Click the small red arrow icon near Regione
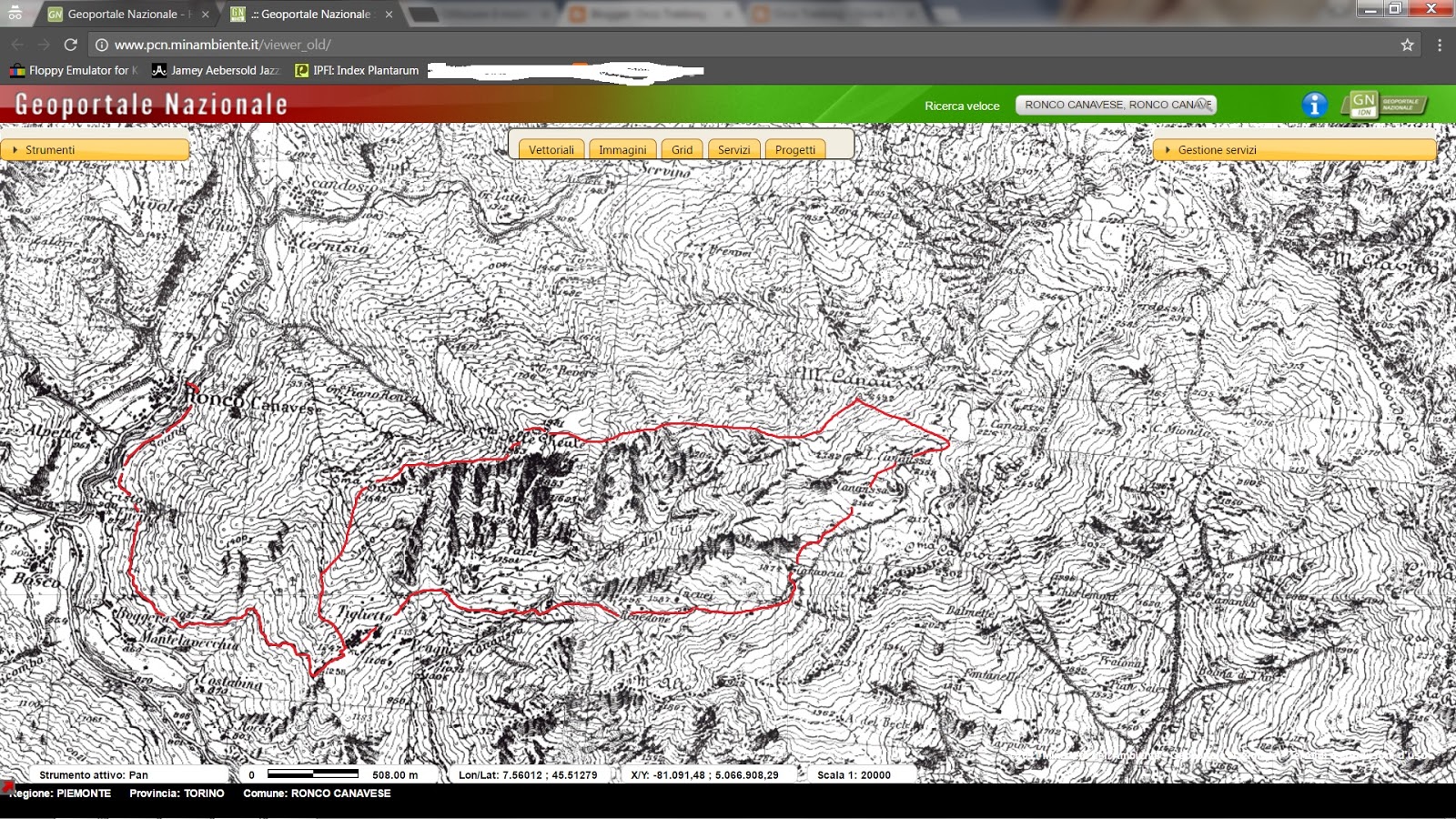The image size is (1456, 819). pos(7,787)
